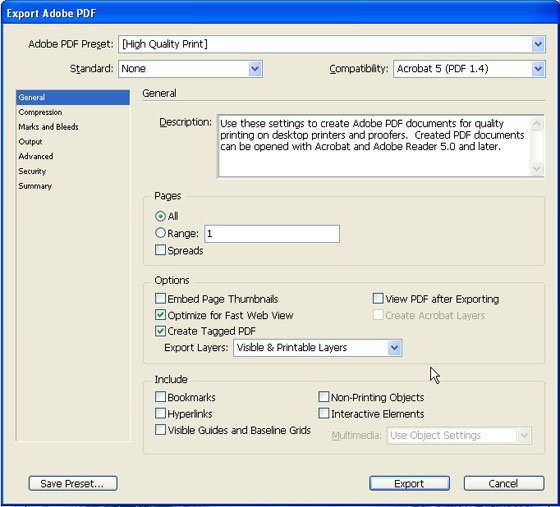The width and height of the screenshot is (560, 507).
Task: Click the Save Preset button
Action: coord(73,483)
